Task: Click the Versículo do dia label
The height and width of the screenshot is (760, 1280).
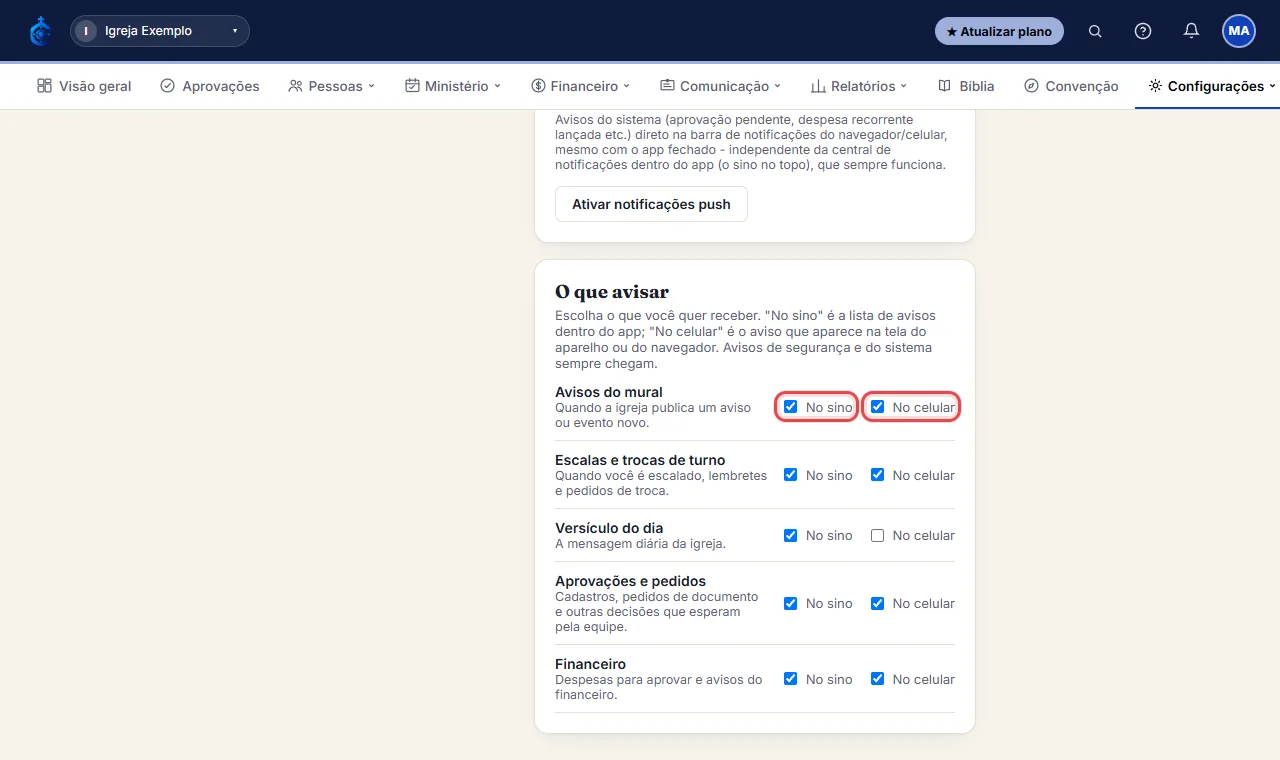Action: (x=609, y=528)
